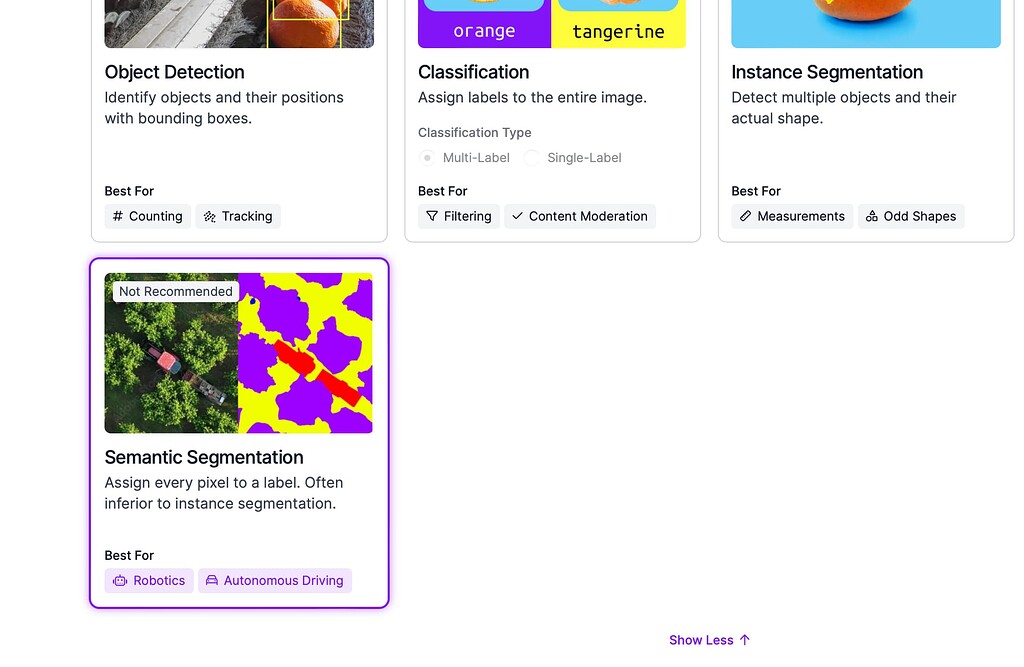Collapse the list via Show Less
1024x667 pixels.
(x=709, y=640)
